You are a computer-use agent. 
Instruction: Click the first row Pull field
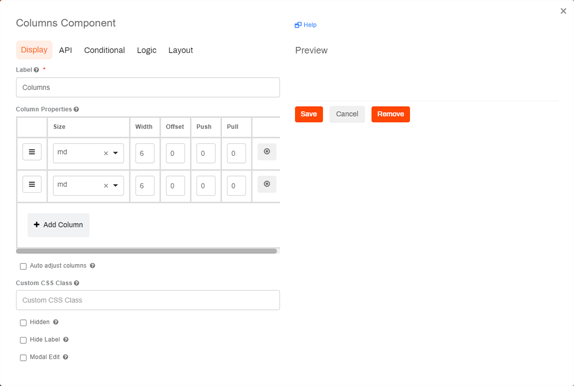pyautogui.click(x=236, y=153)
